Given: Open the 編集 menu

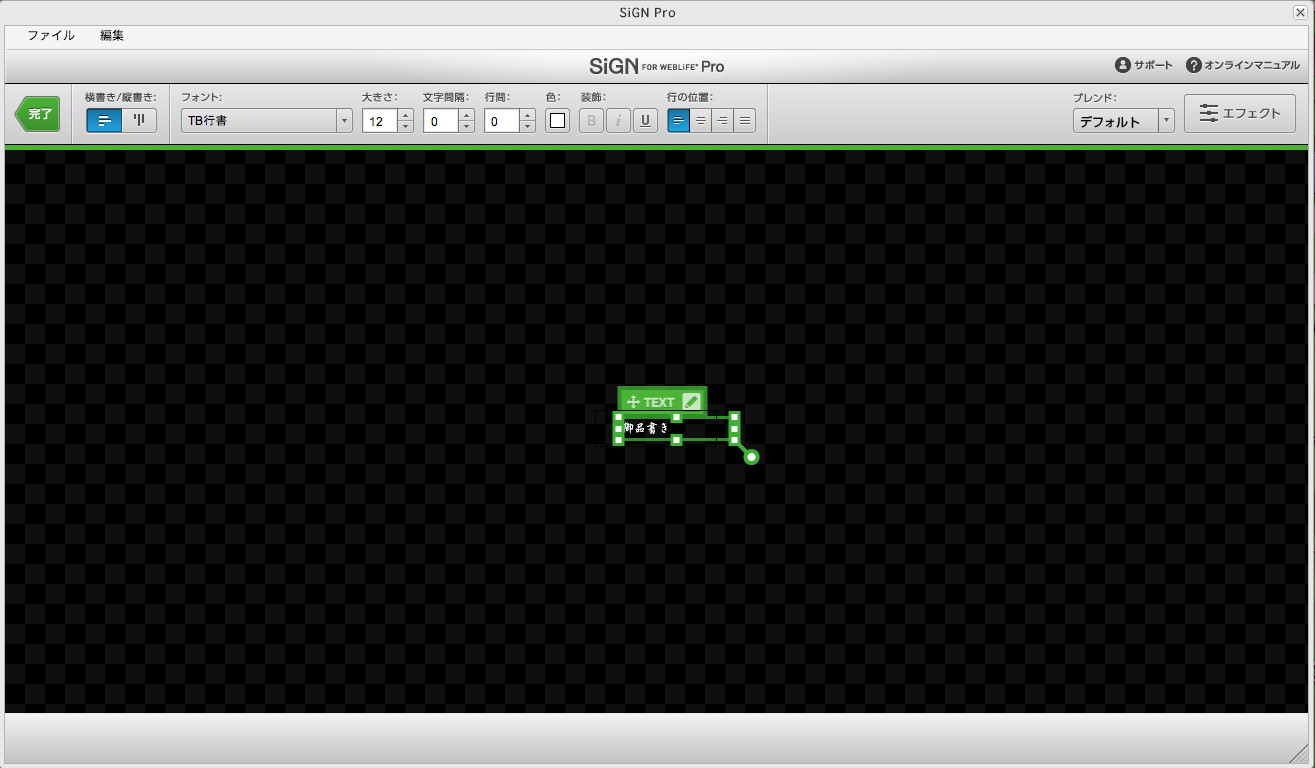Looking at the screenshot, I should pos(111,35).
